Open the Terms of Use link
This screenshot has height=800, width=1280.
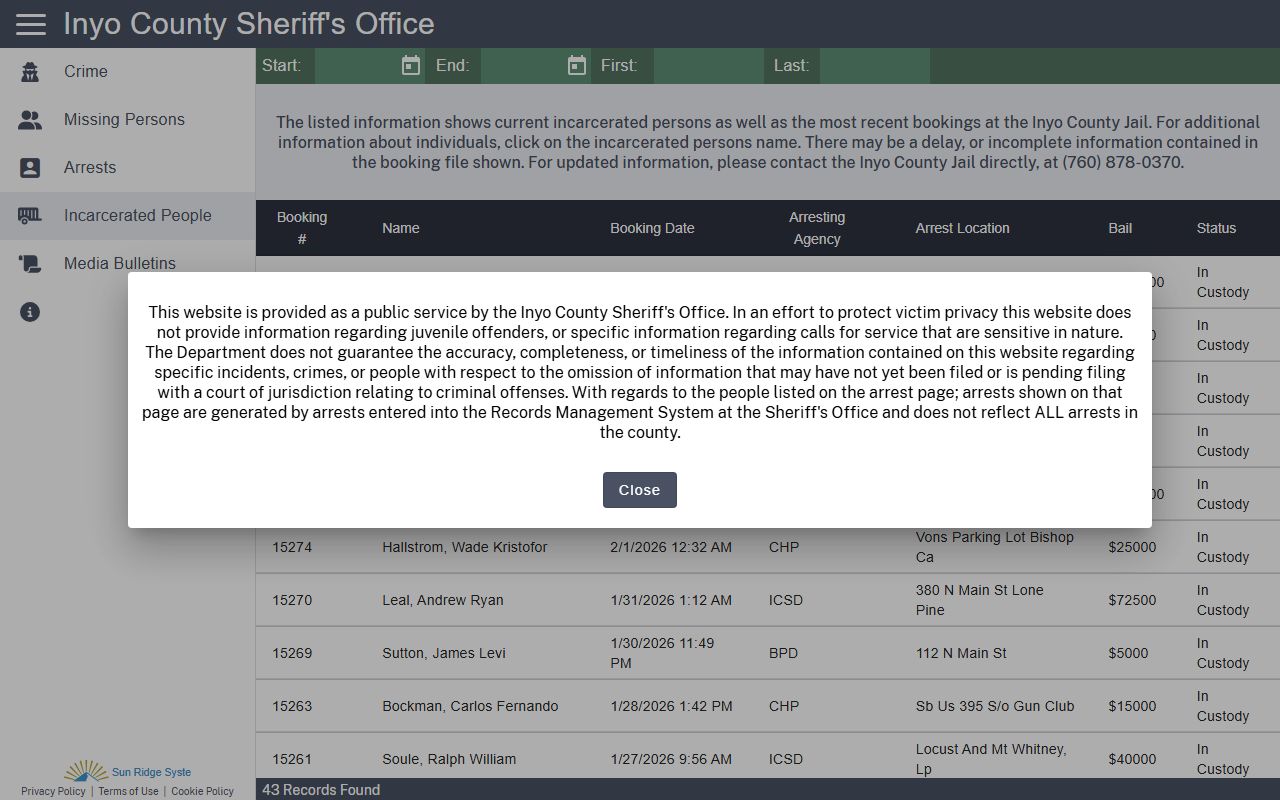128,791
